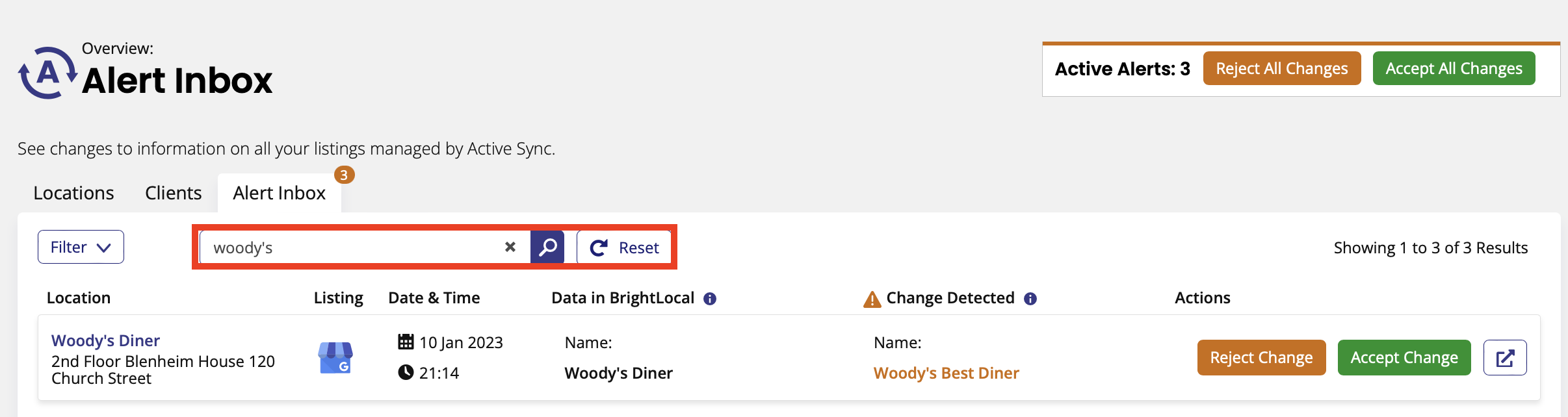
Task: Switch to the Clients tab
Action: coord(174,193)
